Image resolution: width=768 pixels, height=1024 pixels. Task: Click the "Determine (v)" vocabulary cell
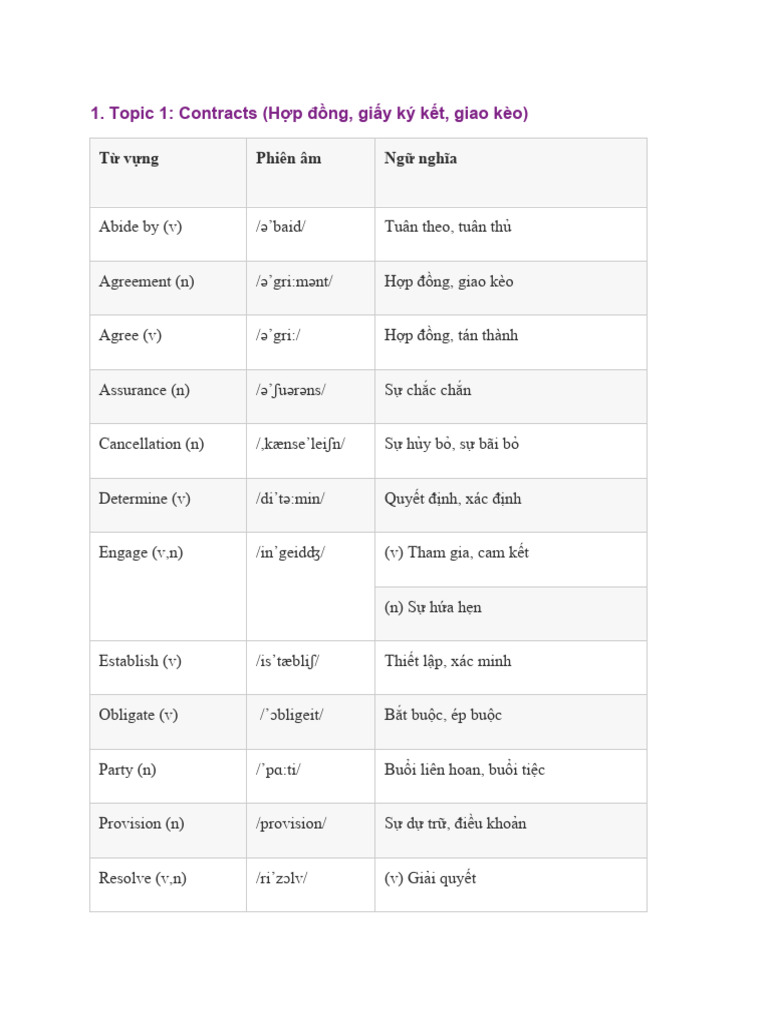point(144,499)
